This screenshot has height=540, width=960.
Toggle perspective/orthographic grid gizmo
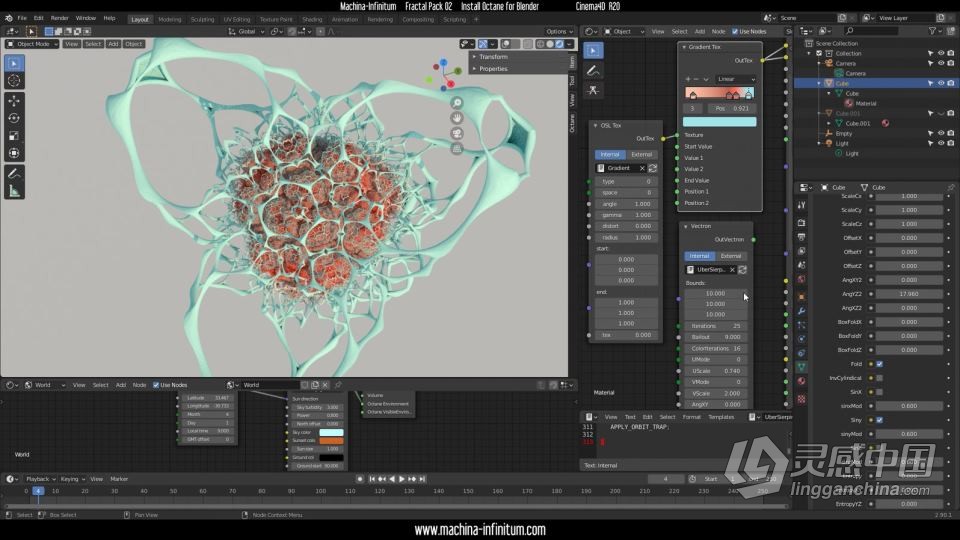tap(457, 148)
